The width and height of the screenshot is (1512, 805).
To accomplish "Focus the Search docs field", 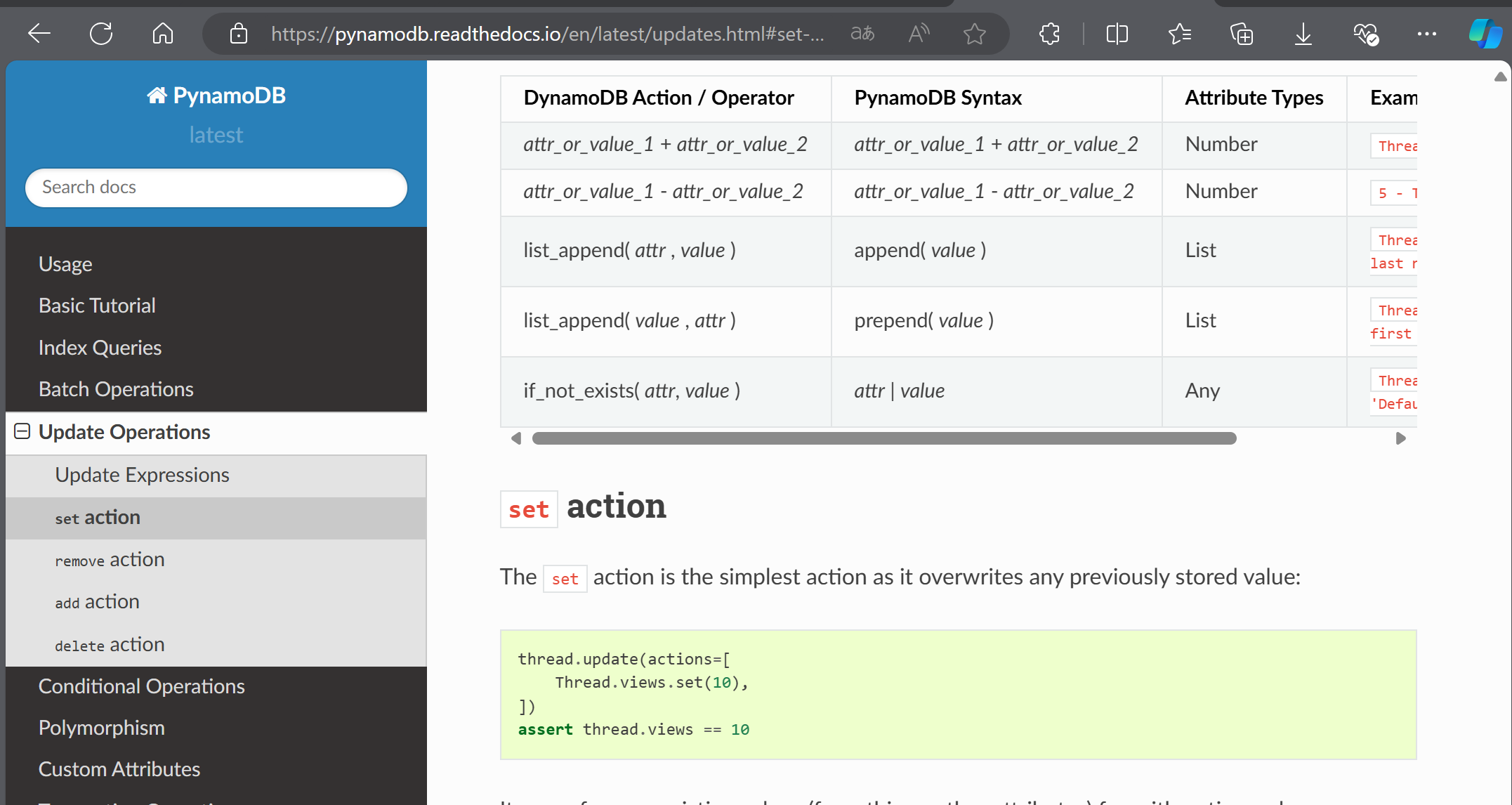I will tap(216, 188).
